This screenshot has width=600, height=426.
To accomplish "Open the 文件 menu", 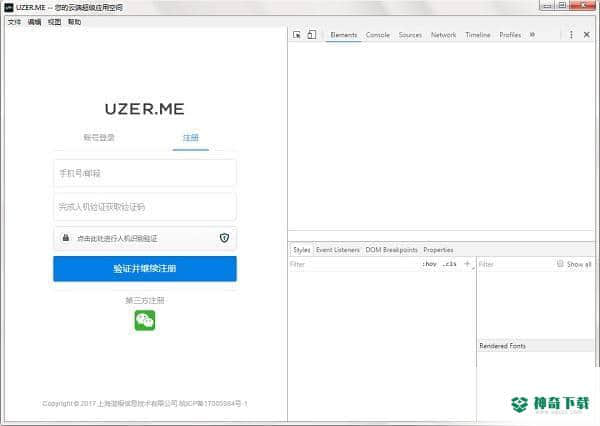I will [x=14, y=22].
